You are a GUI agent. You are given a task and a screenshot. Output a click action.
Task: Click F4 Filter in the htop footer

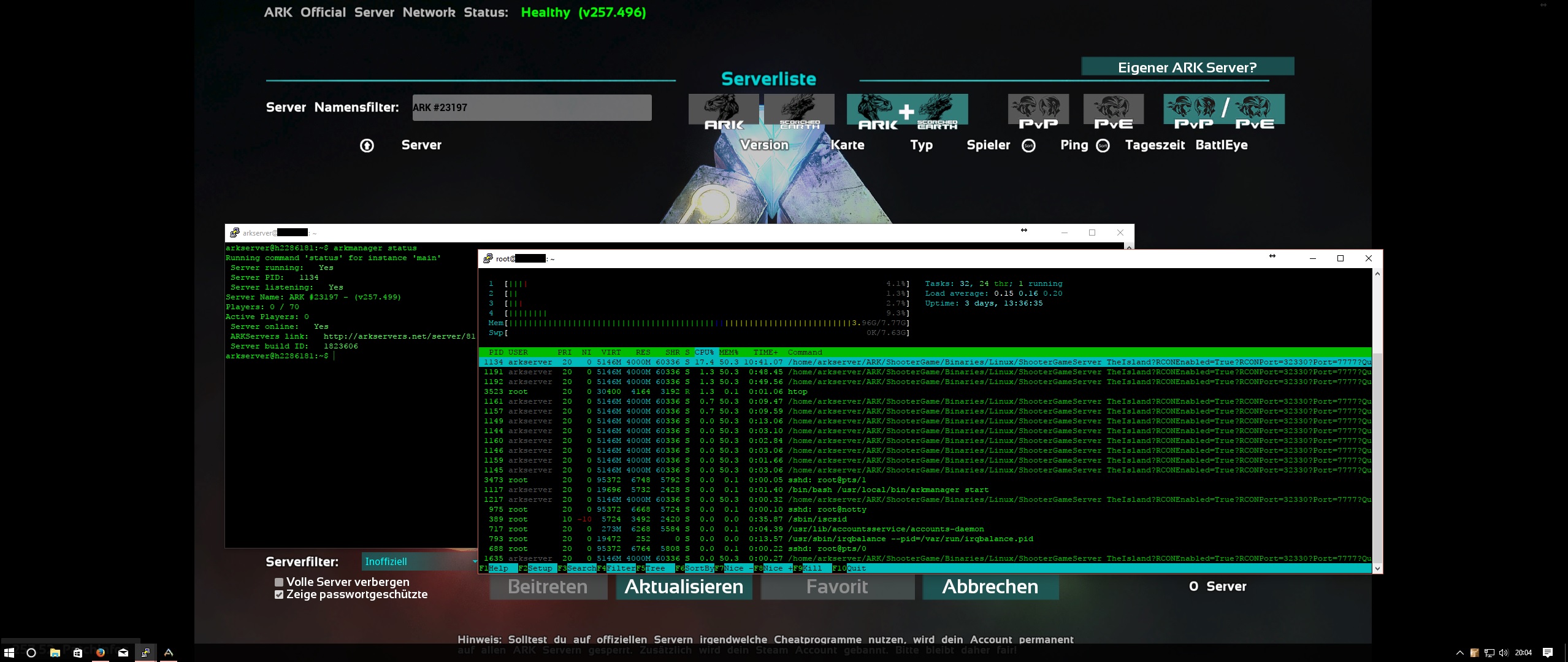coord(616,568)
